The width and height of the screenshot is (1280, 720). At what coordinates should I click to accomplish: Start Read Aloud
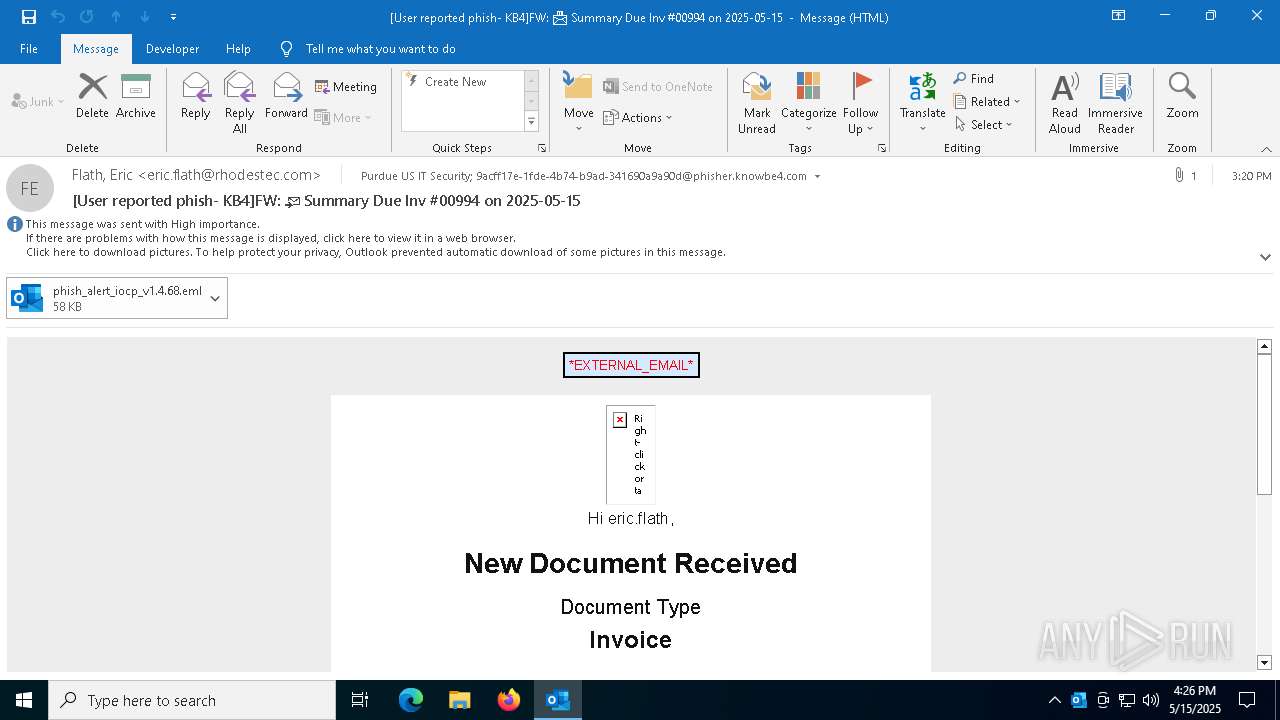[x=1065, y=102]
